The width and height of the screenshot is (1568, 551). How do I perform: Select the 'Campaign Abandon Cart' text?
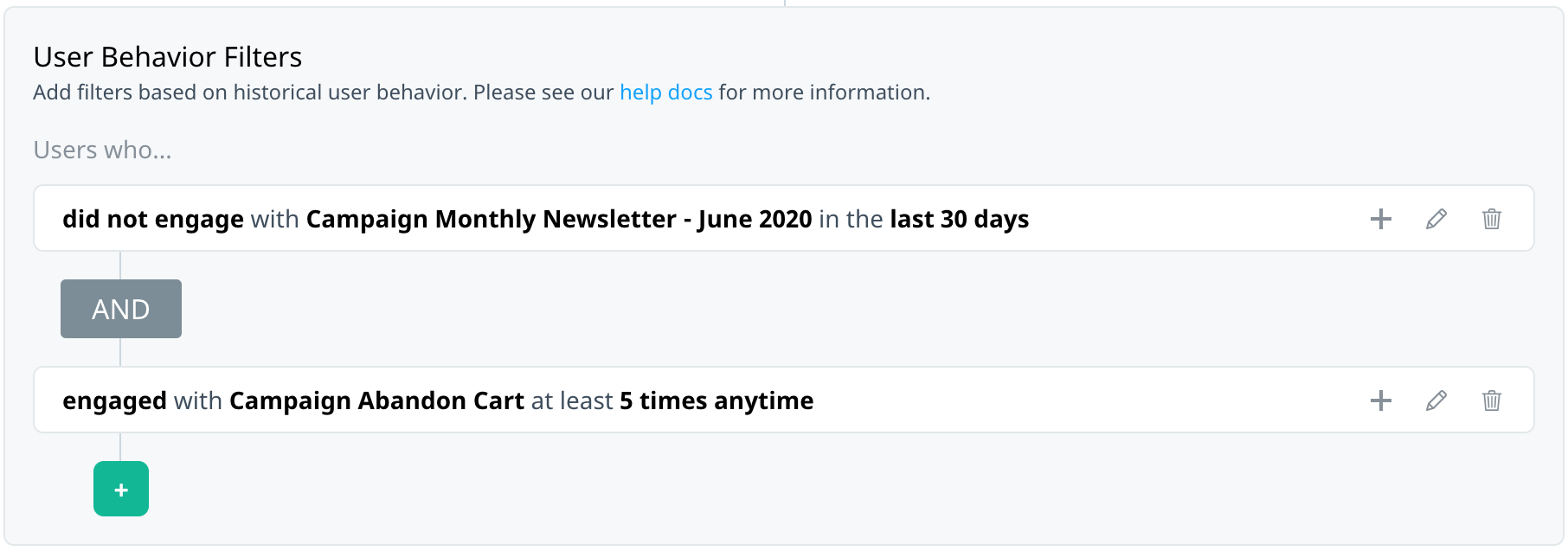[376, 401]
